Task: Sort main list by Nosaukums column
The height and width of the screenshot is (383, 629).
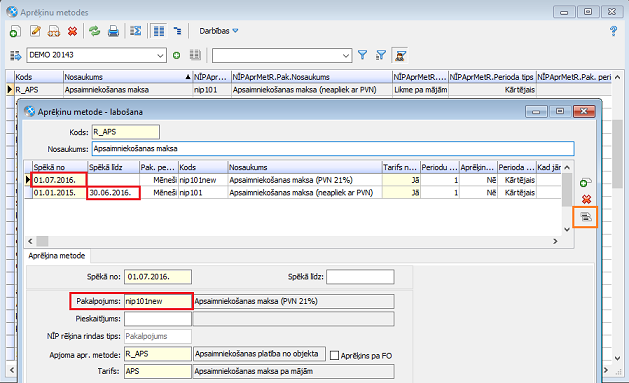Action: click(128, 77)
